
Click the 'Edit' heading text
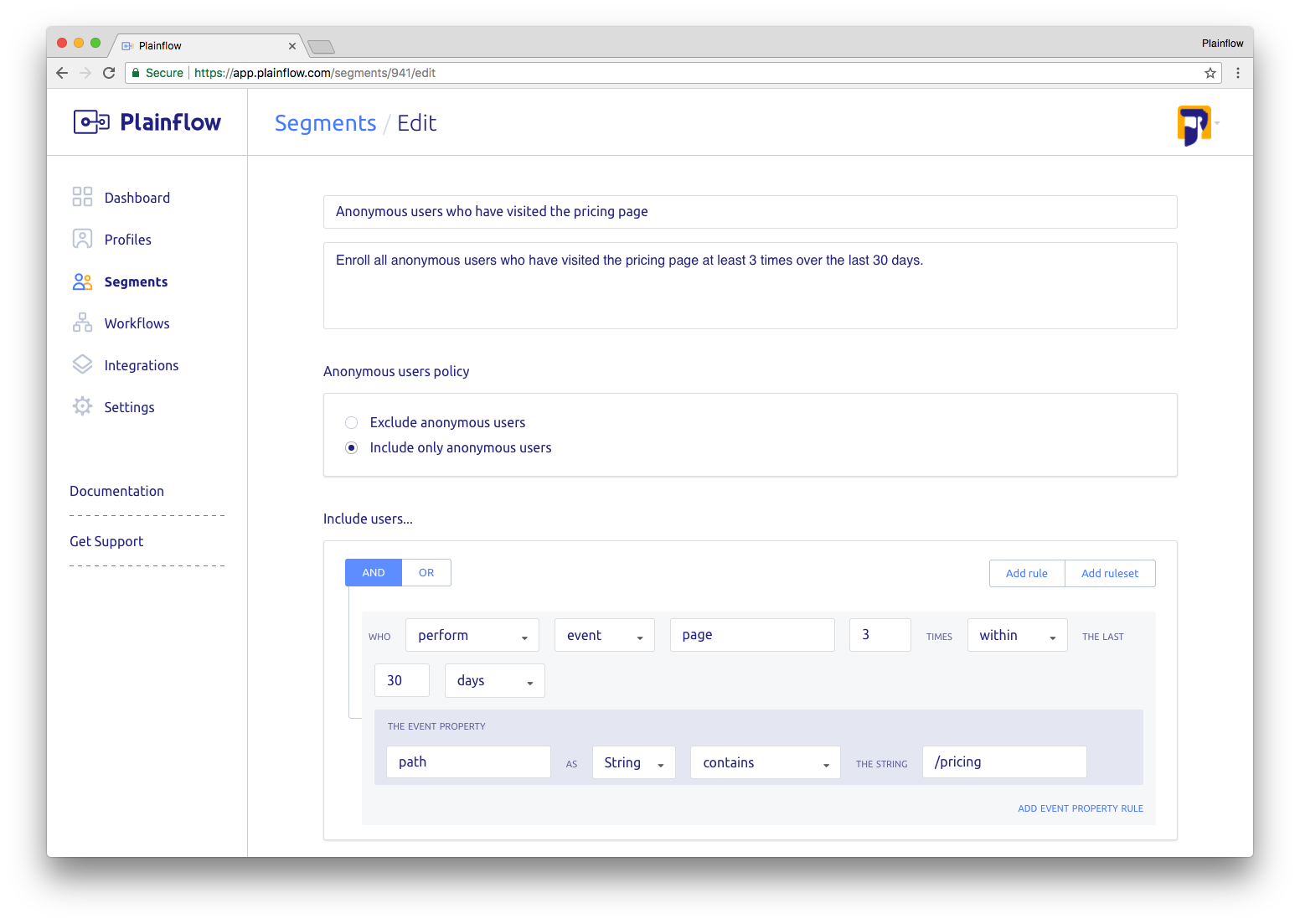[x=417, y=123]
